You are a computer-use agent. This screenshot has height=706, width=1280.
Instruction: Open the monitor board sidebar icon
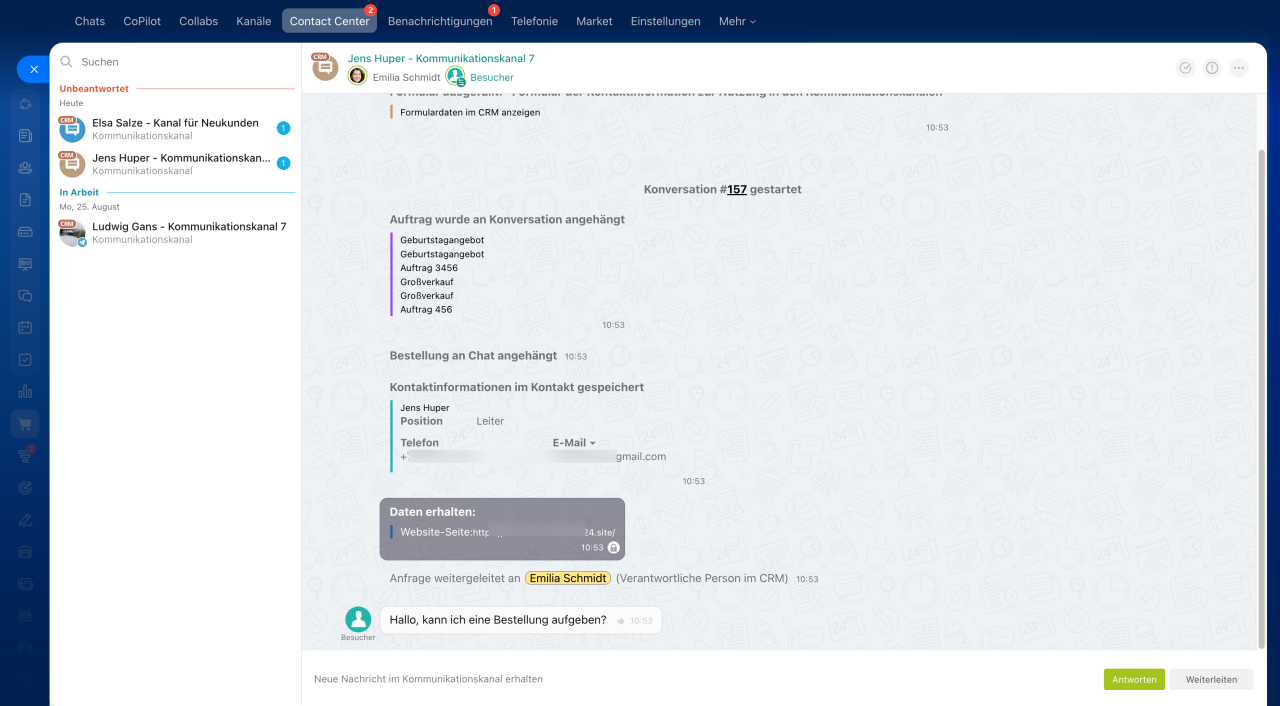[x=25, y=263]
